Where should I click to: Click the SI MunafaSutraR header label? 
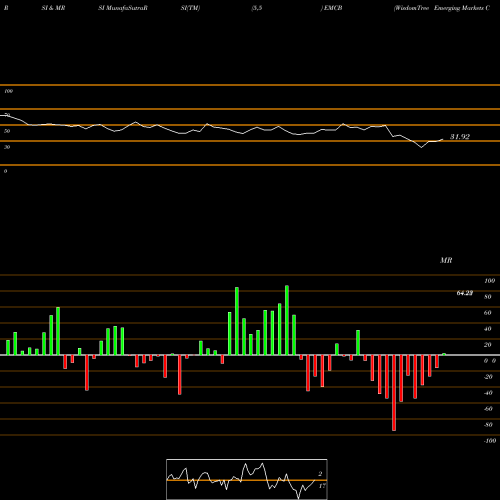(x=123, y=8)
